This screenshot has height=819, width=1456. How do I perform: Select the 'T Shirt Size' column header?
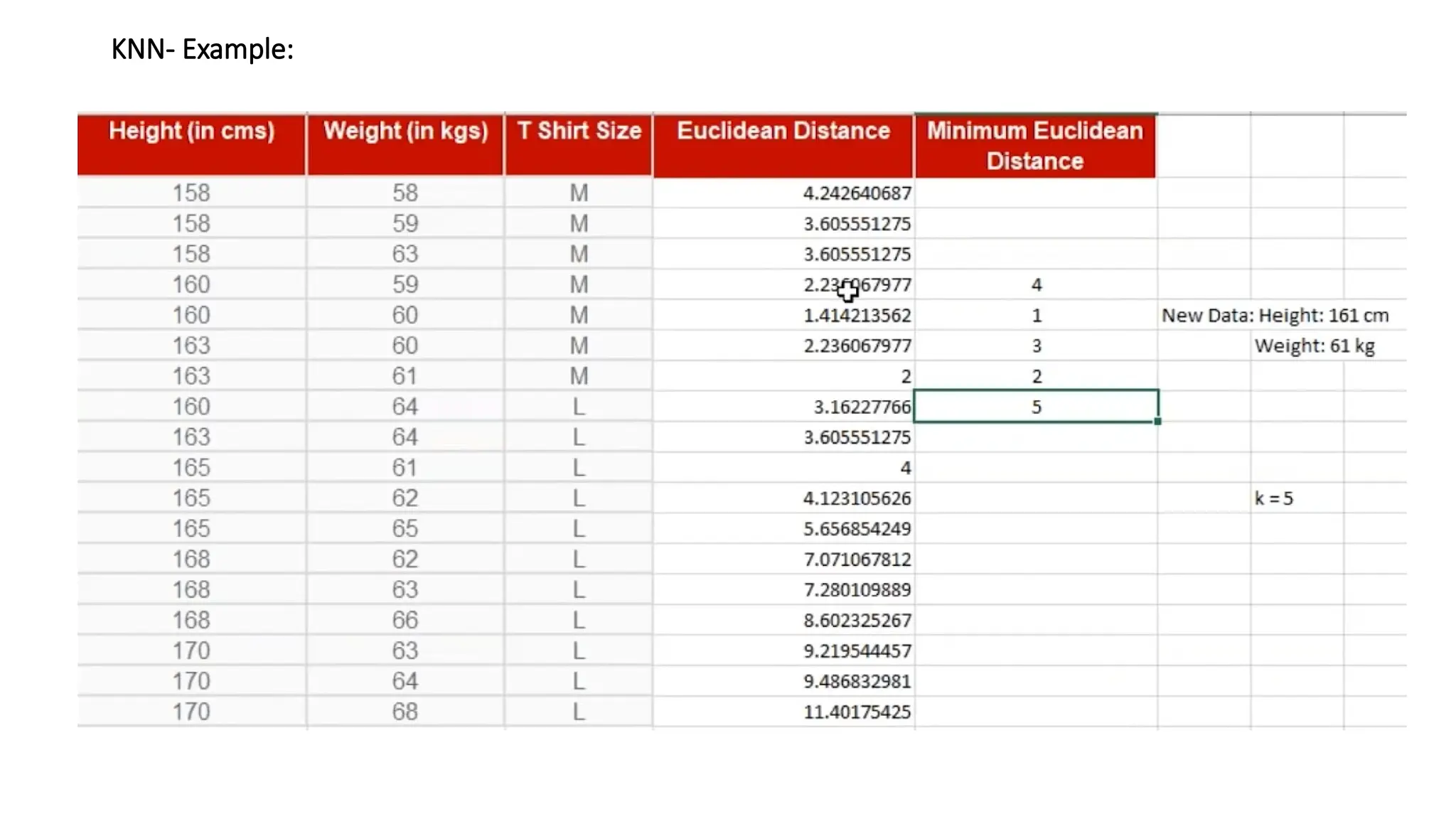coord(579,144)
